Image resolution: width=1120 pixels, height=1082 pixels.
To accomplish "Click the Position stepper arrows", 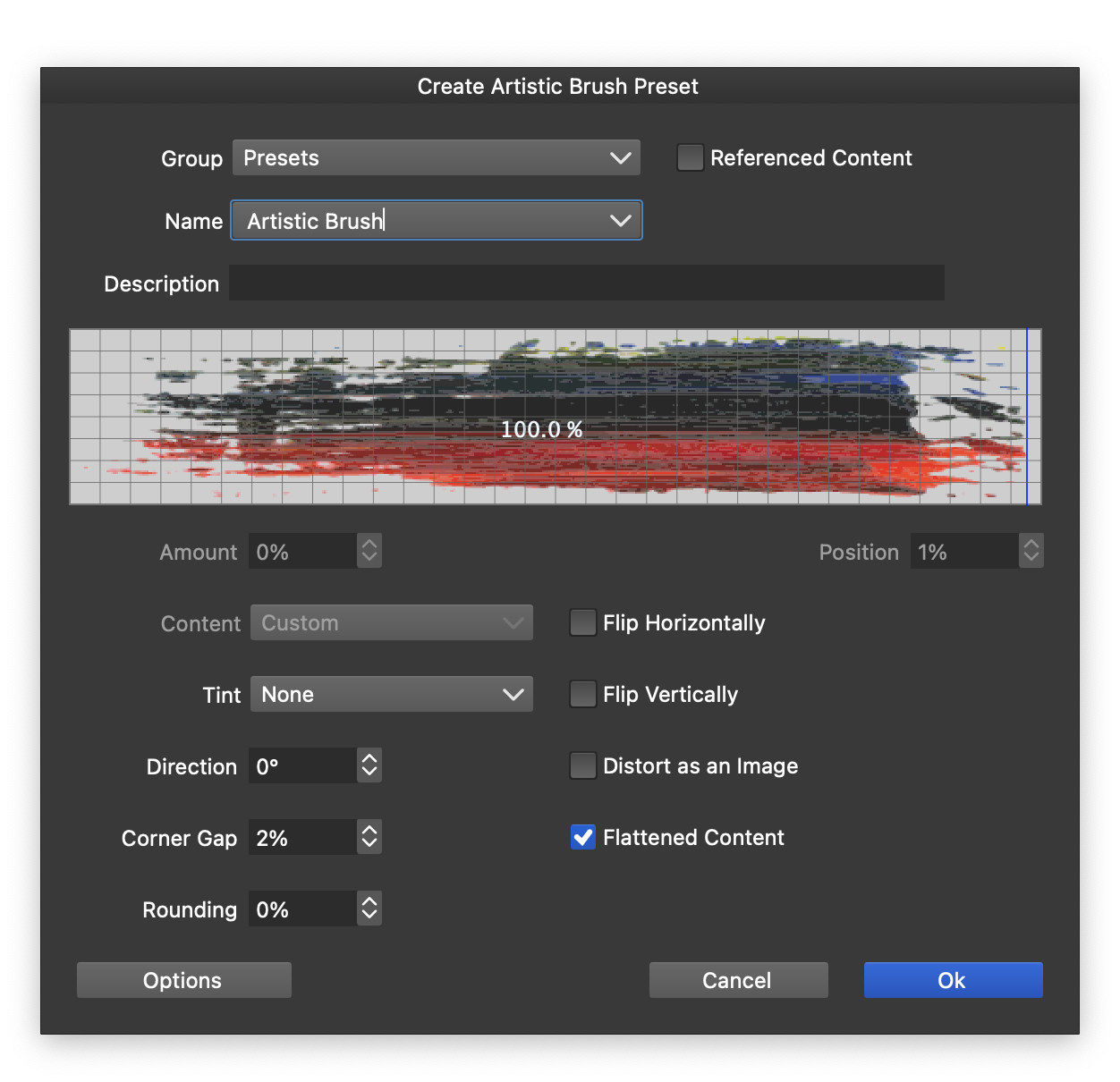I will [1031, 552].
